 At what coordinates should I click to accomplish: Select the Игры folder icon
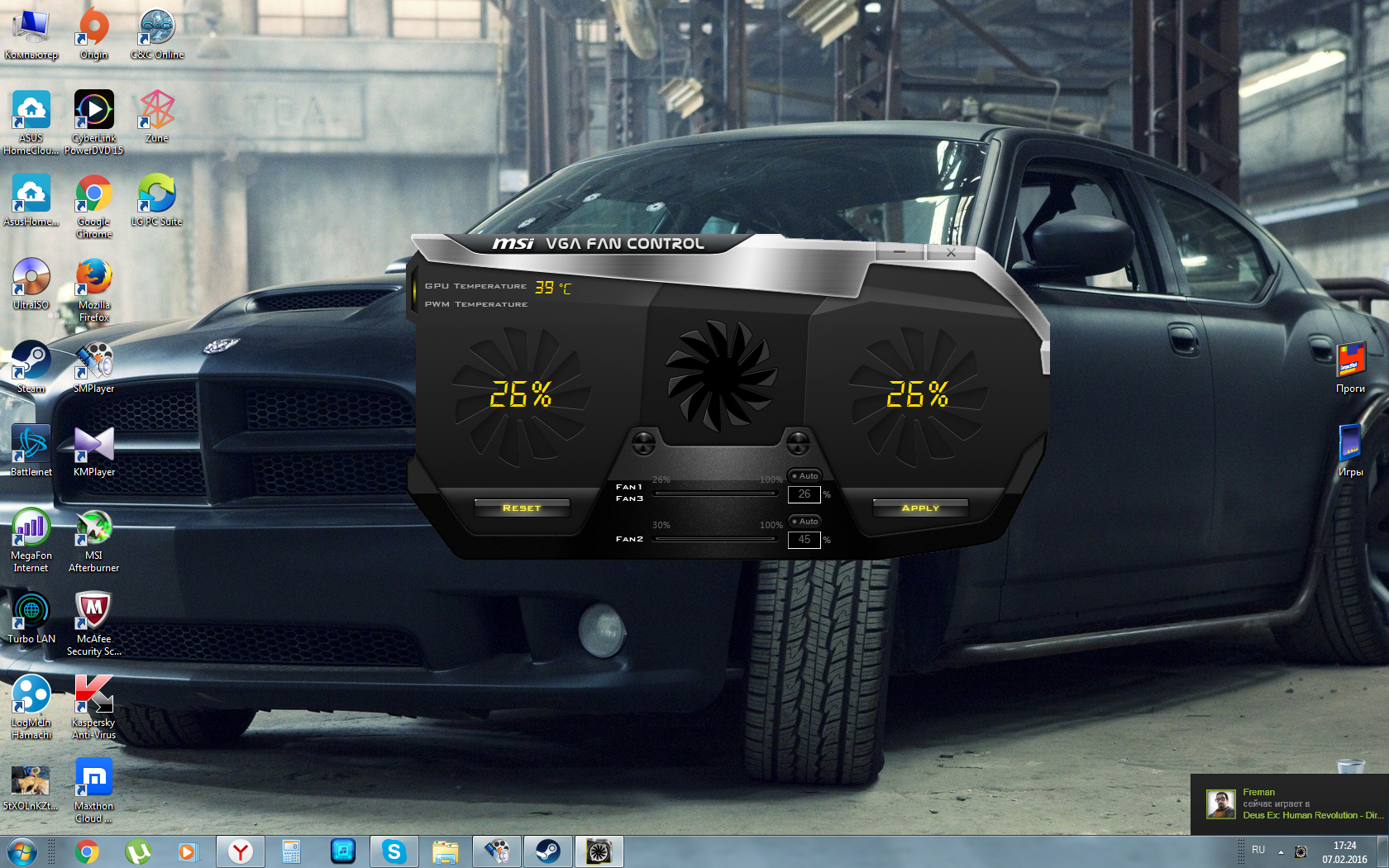(1351, 451)
